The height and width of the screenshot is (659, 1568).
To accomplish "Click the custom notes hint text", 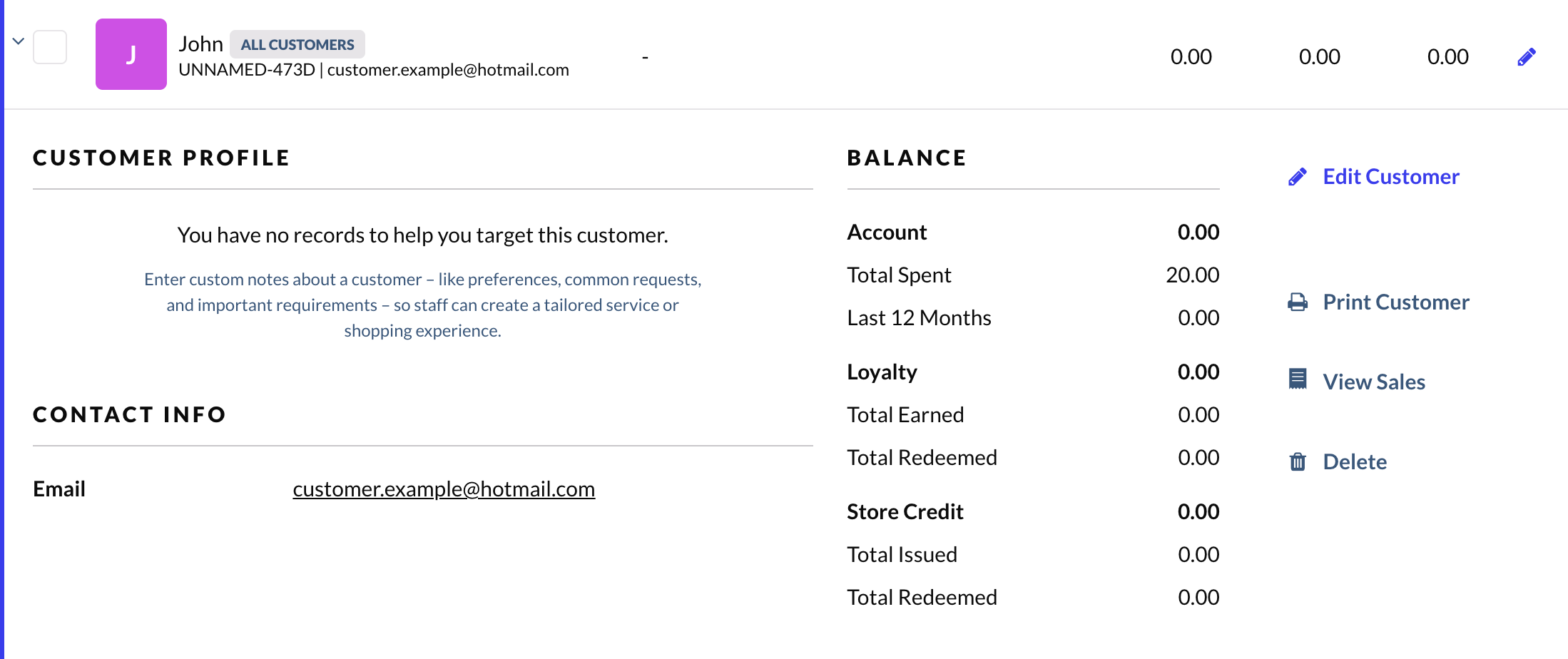I will [x=422, y=305].
